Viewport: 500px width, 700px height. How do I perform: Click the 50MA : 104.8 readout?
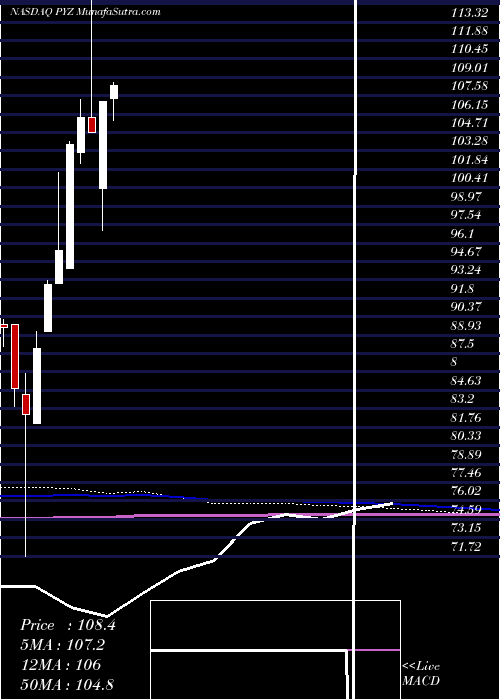[68, 685]
